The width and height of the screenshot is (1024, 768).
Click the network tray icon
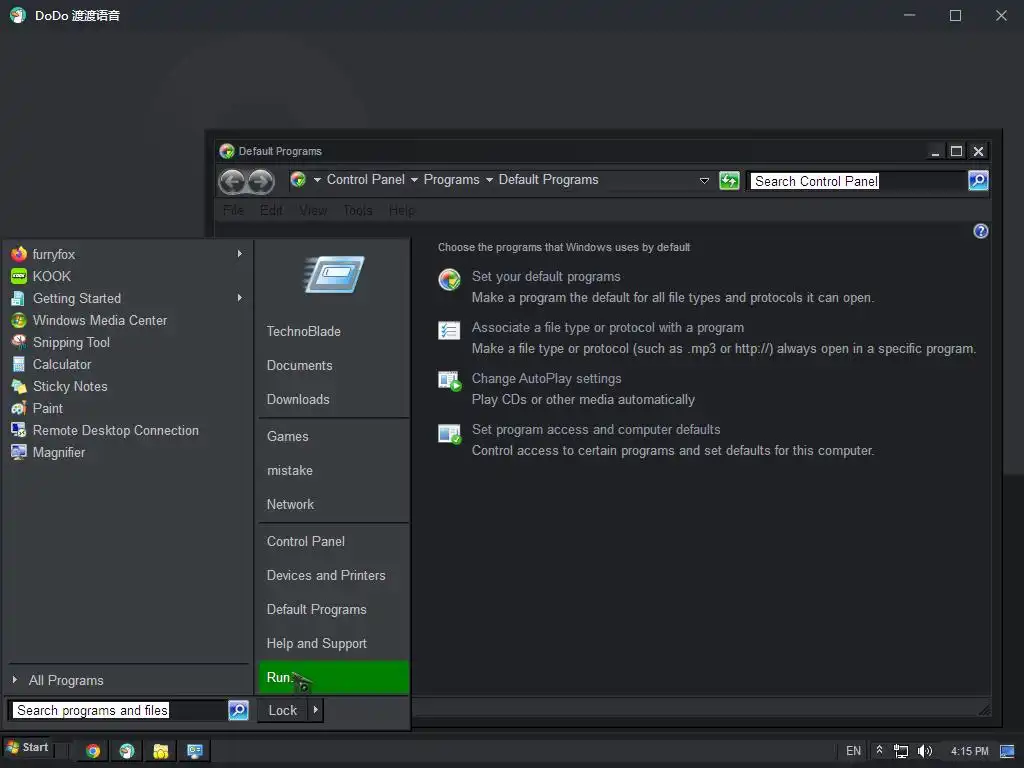901,751
